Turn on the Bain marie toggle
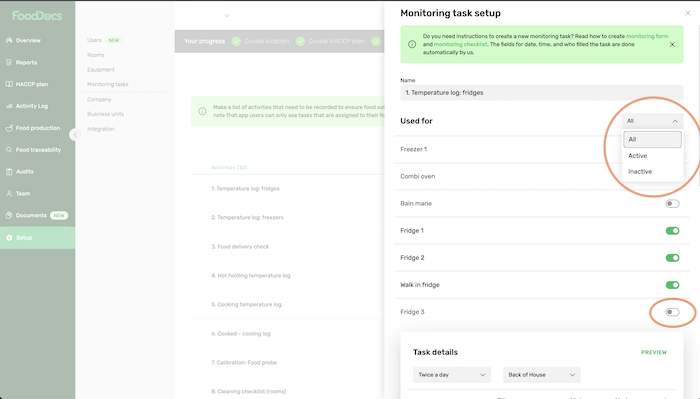Image resolution: width=700 pixels, height=399 pixels. coord(672,204)
